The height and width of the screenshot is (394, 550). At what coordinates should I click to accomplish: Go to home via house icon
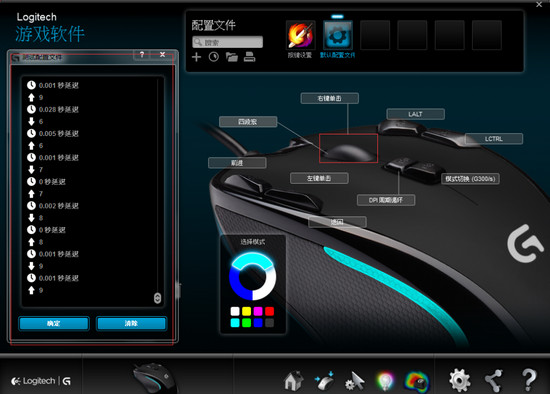(x=293, y=381)
